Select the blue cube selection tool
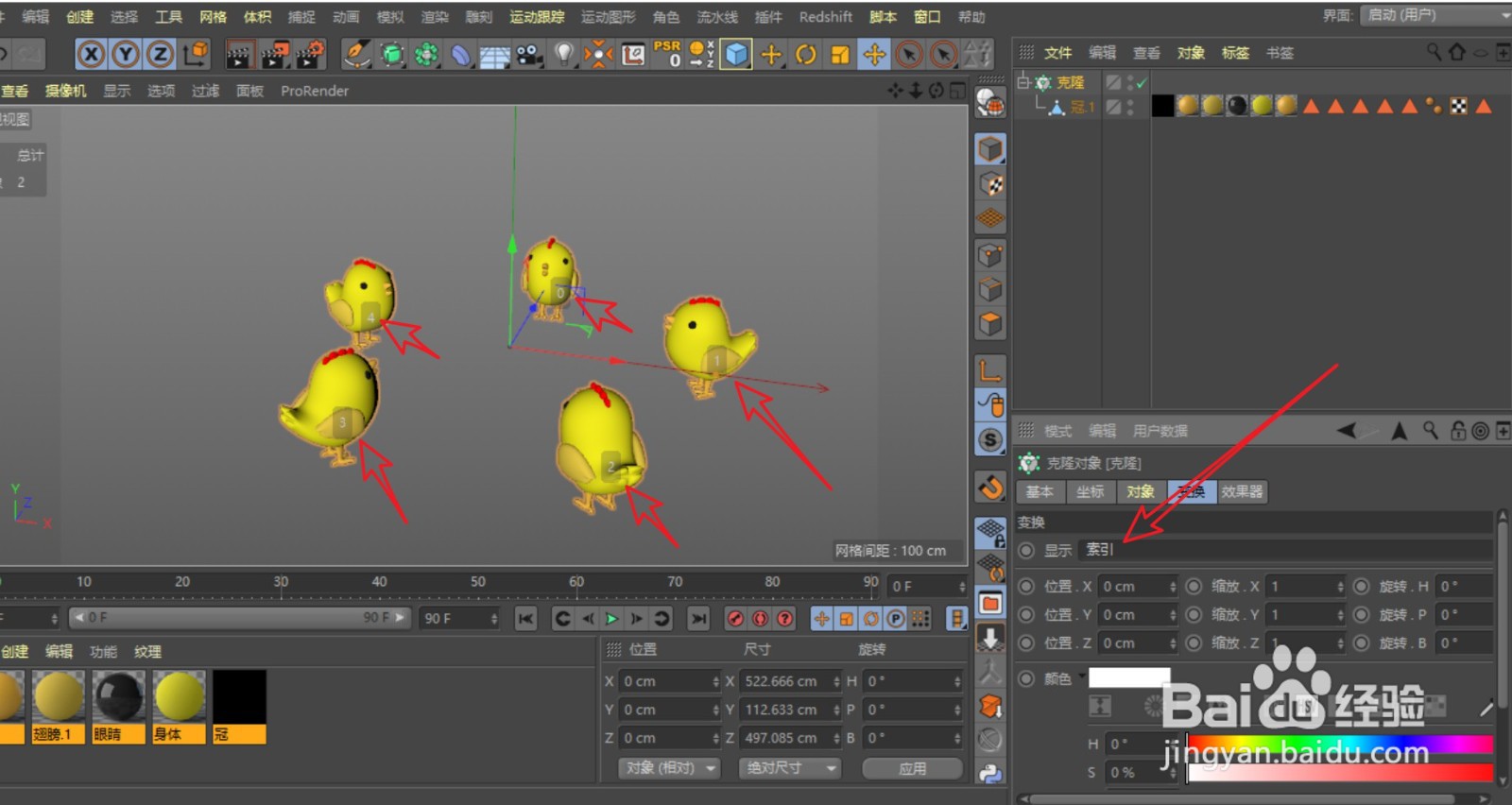 coord(735,55)
